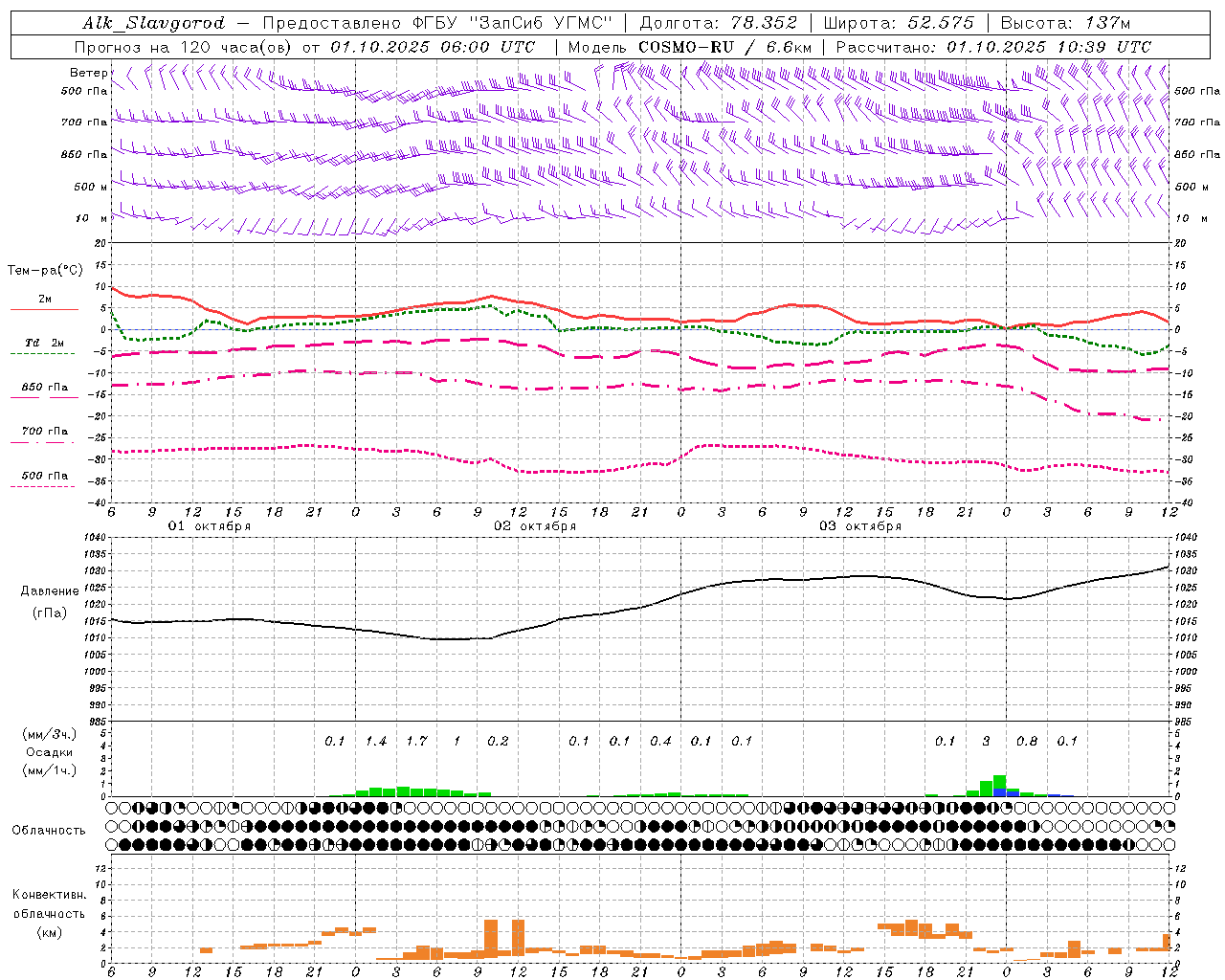Image resolution: width=1225 pixels, height=980 pixels.
Task: Click the Осадки precipitation label
Action: click(50, 752)
